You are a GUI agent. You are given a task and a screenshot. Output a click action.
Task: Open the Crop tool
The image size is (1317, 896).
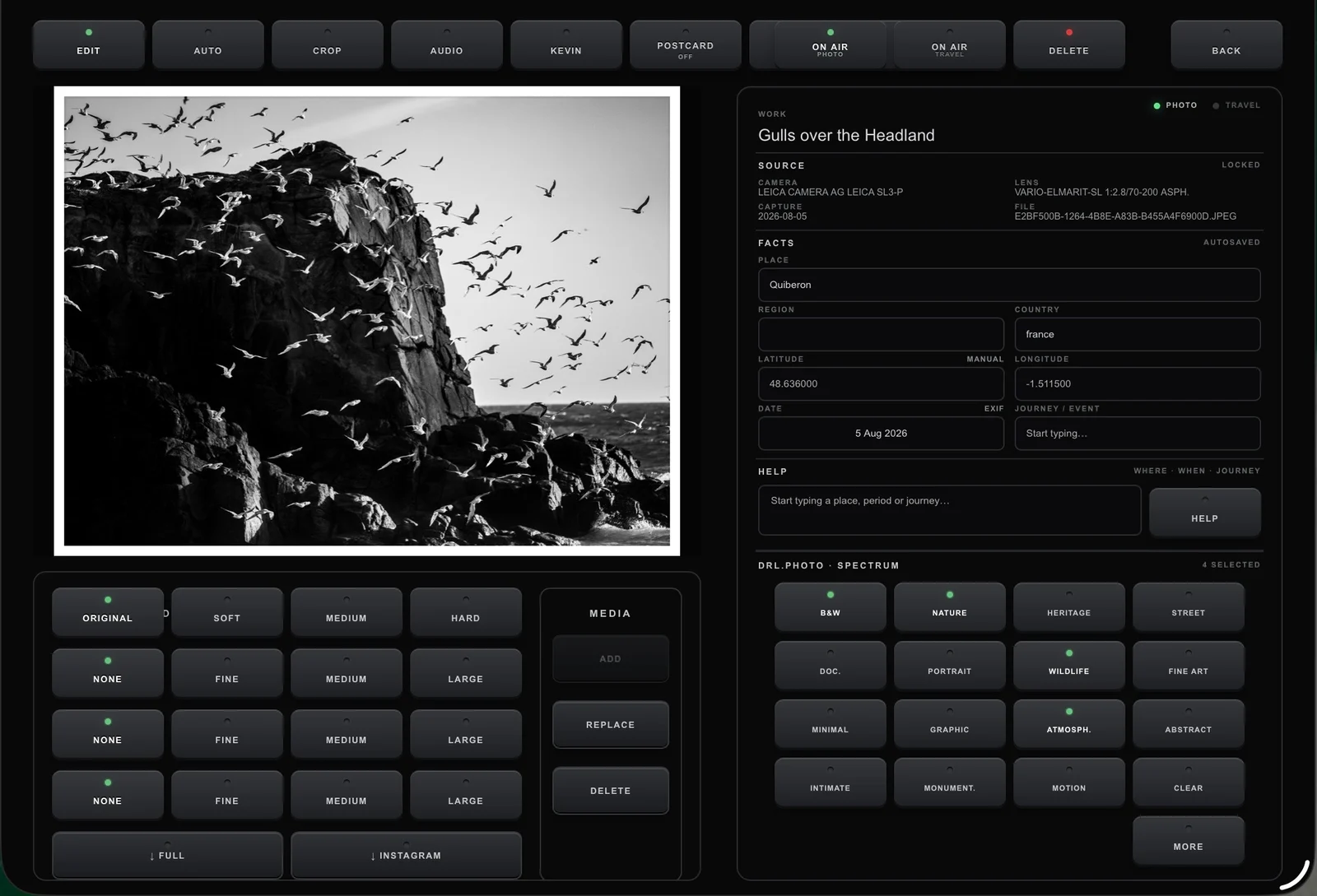click(327, 44)
